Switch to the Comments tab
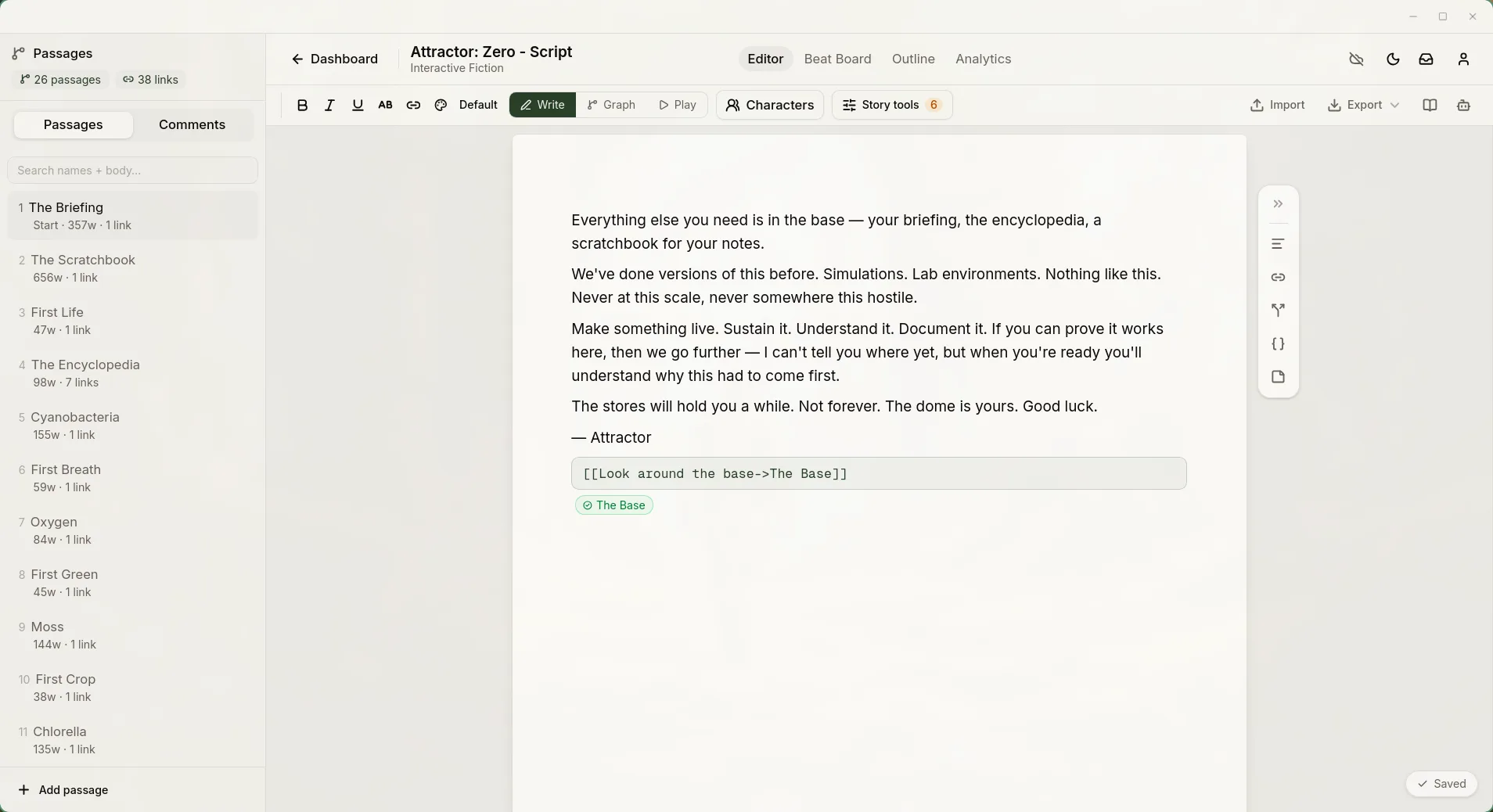This screenshot has height=812, width=1493. (x=192, y=125)
